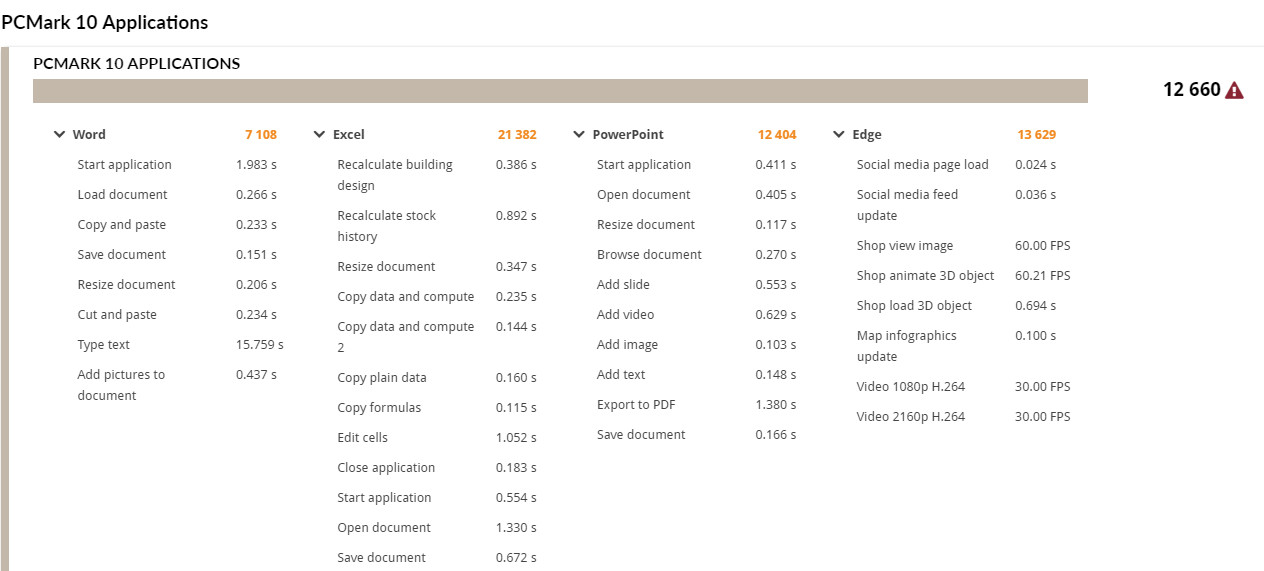This screenshot has height=571, width=1264.
Task: Click the 60.21 FPS value
Action: tap(1043, 275)
